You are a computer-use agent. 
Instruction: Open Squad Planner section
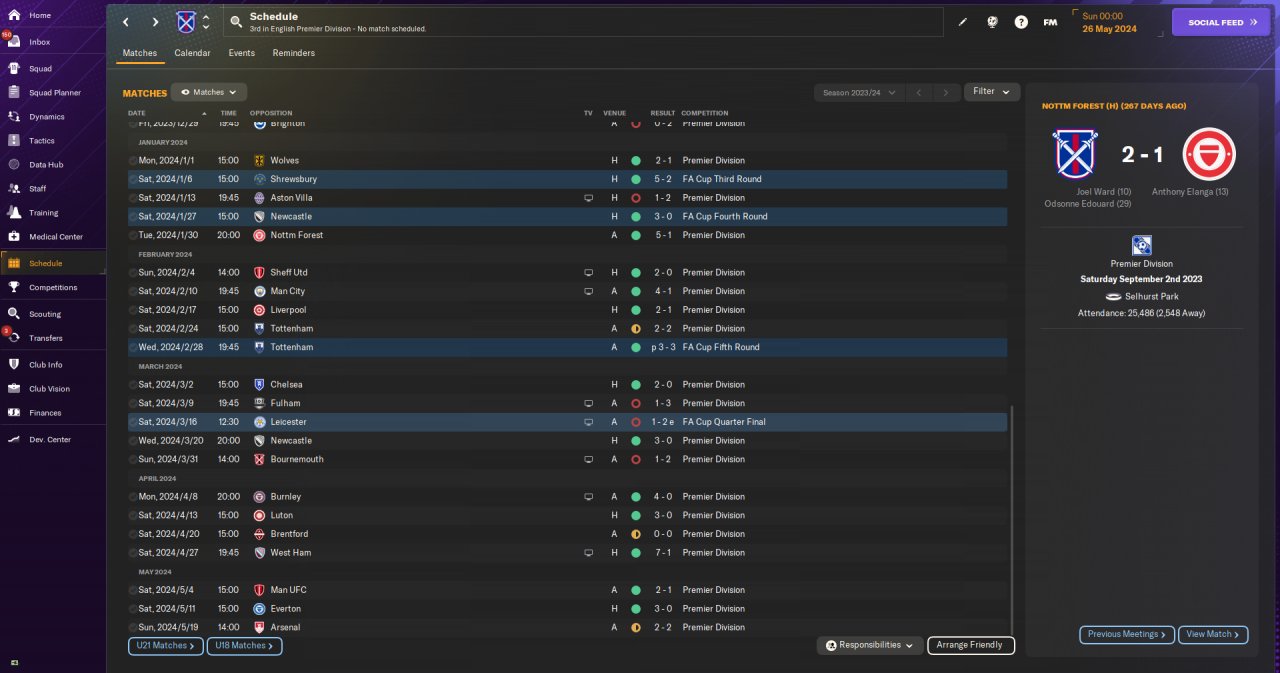[x=55, y=93]
